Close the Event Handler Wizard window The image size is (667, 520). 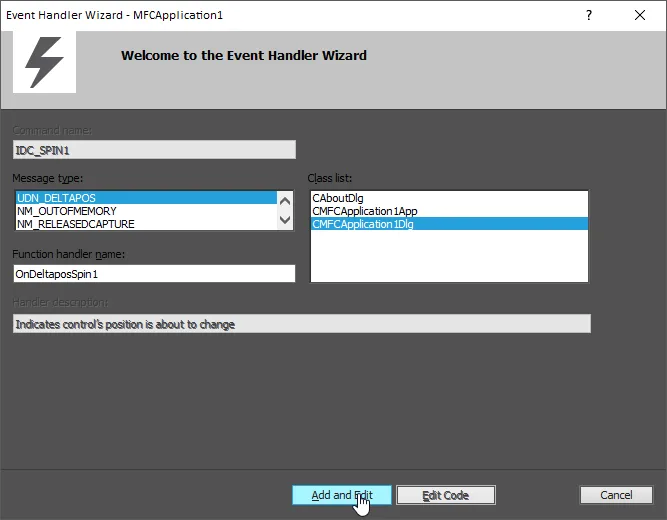(639, 15)
